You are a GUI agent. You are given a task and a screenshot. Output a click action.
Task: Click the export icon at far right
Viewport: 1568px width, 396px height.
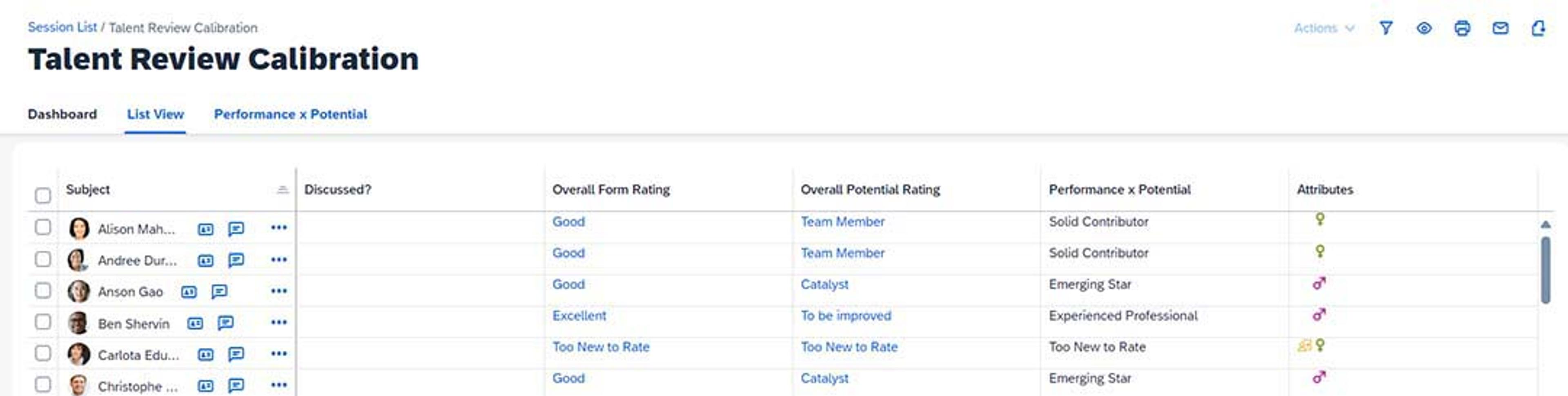1538,28
